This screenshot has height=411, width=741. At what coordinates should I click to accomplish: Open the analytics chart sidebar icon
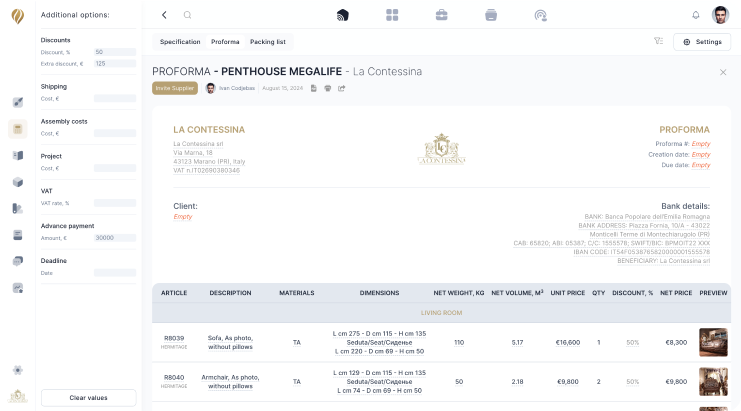coord(17,288)
